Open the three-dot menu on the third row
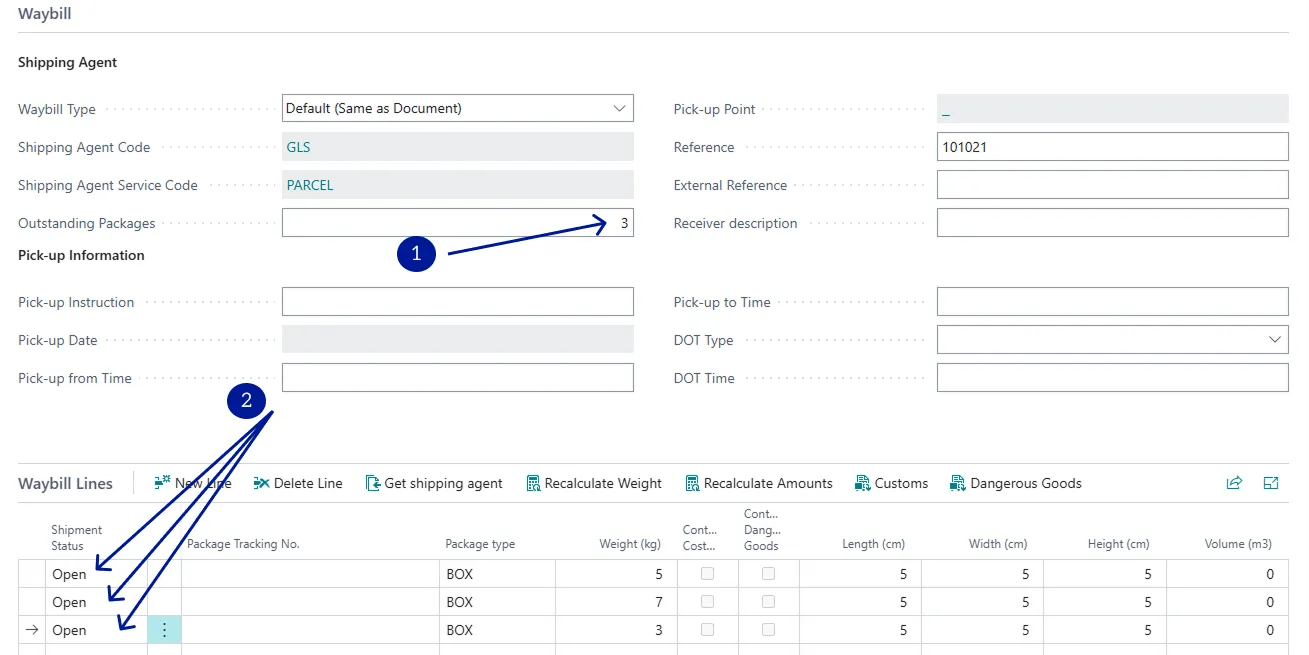 tap(165, 630)
